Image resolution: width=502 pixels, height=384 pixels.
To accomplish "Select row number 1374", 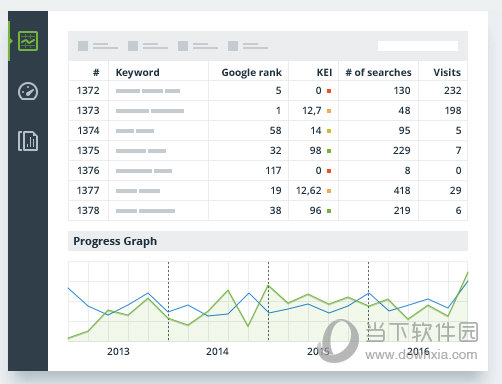I will (x=88, y=130).
